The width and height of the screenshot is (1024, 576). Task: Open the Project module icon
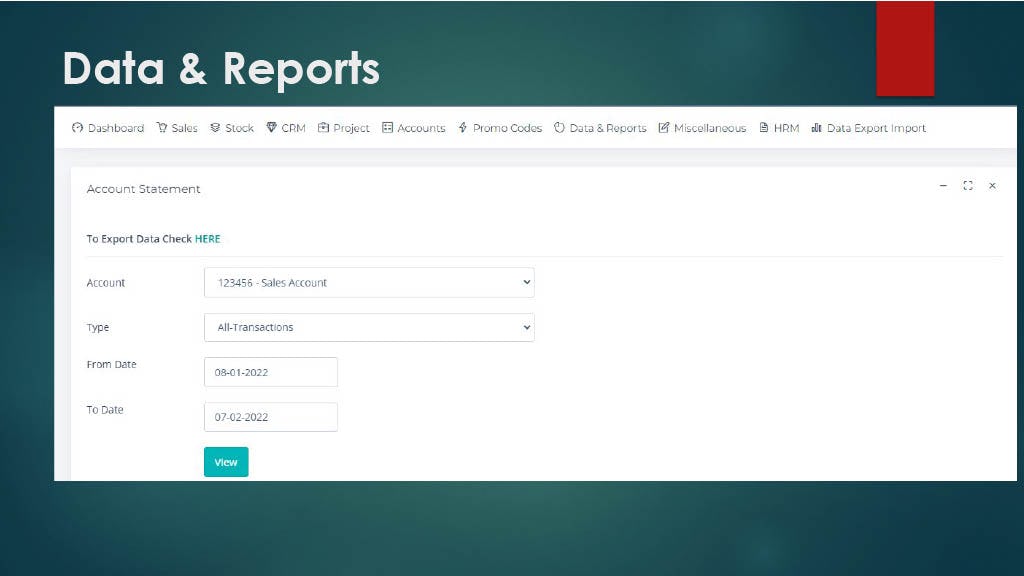322,128
